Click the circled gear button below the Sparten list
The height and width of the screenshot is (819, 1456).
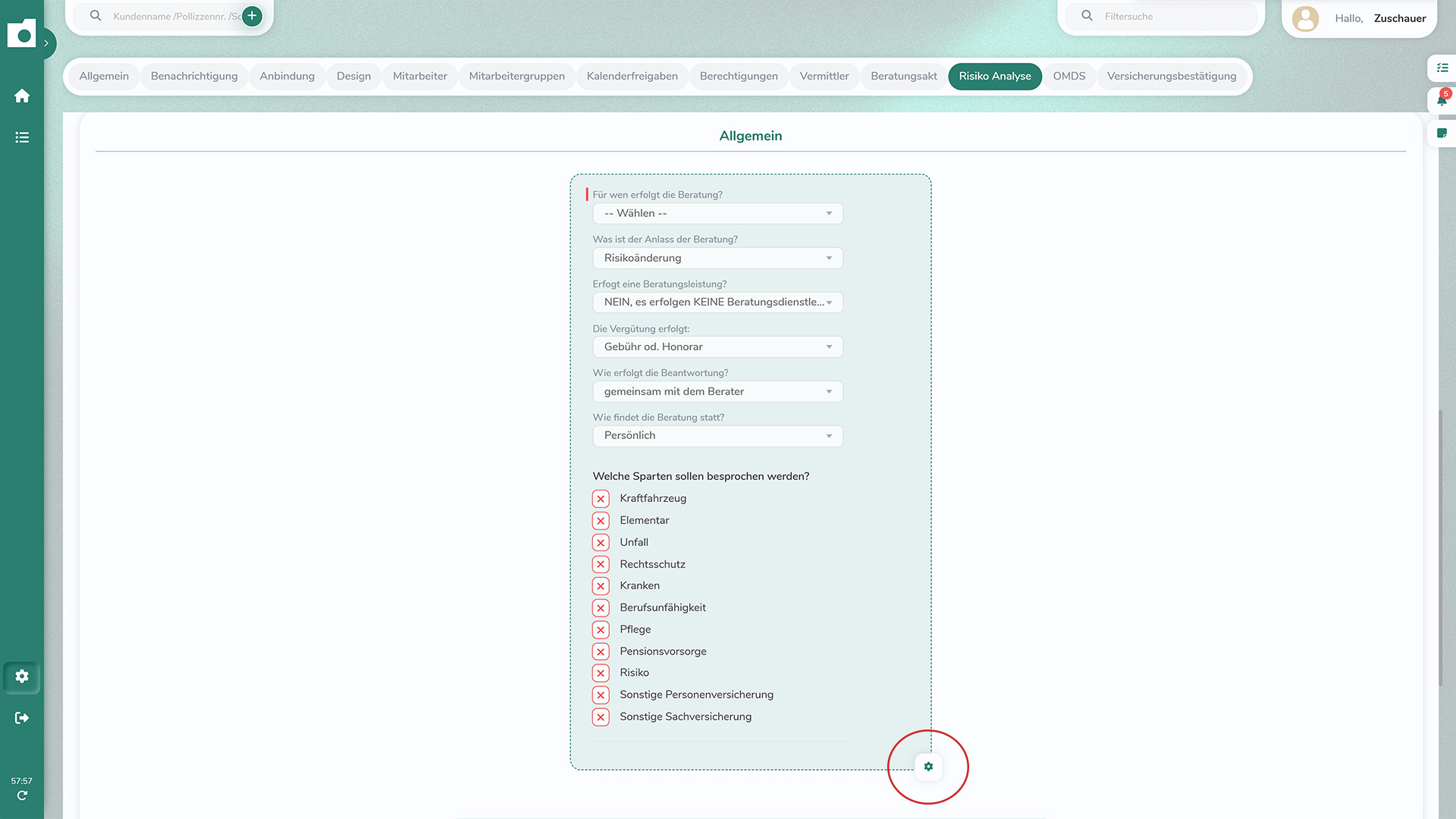[928, 767]
